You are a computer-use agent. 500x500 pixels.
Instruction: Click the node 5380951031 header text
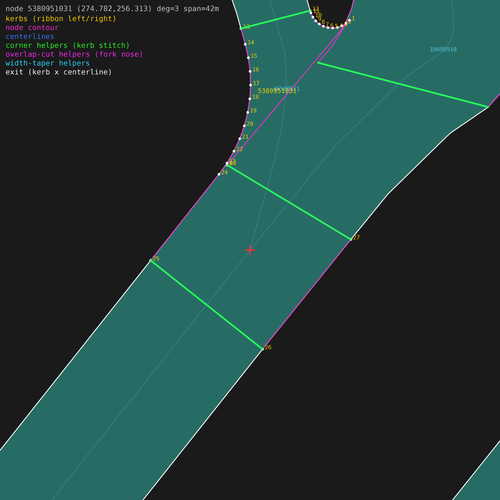click(112, 9)
